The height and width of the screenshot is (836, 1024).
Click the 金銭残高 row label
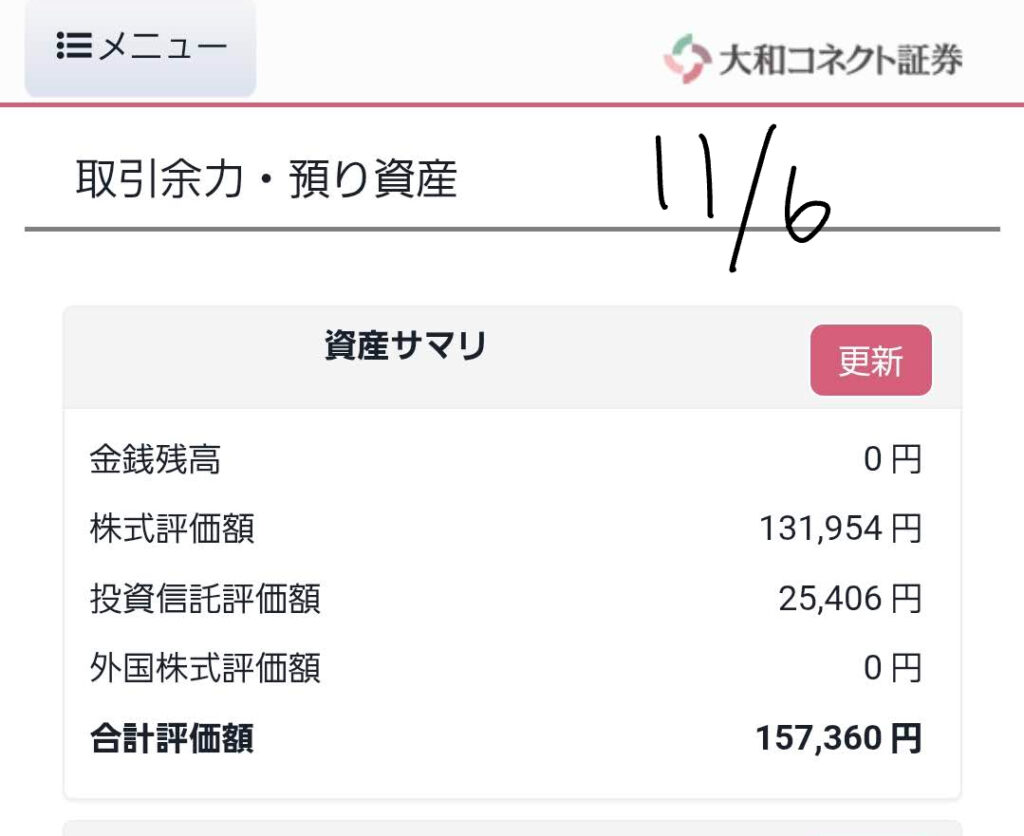(x=155, y=460)
